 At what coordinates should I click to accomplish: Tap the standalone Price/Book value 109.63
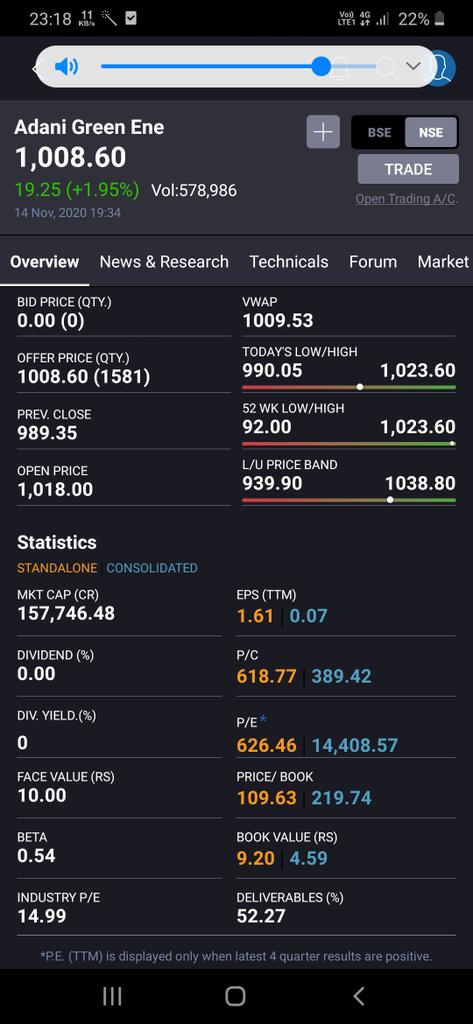coord(267,797)
